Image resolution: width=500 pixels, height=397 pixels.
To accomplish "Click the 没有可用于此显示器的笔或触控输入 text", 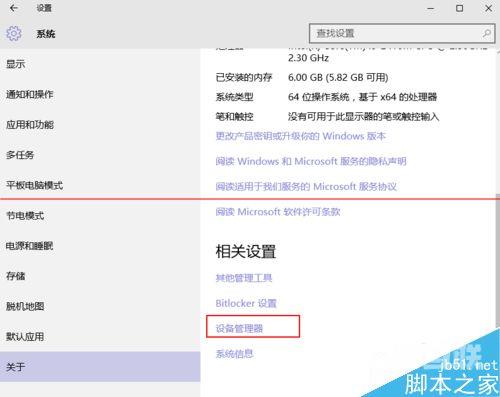I will tap(363, 117).
